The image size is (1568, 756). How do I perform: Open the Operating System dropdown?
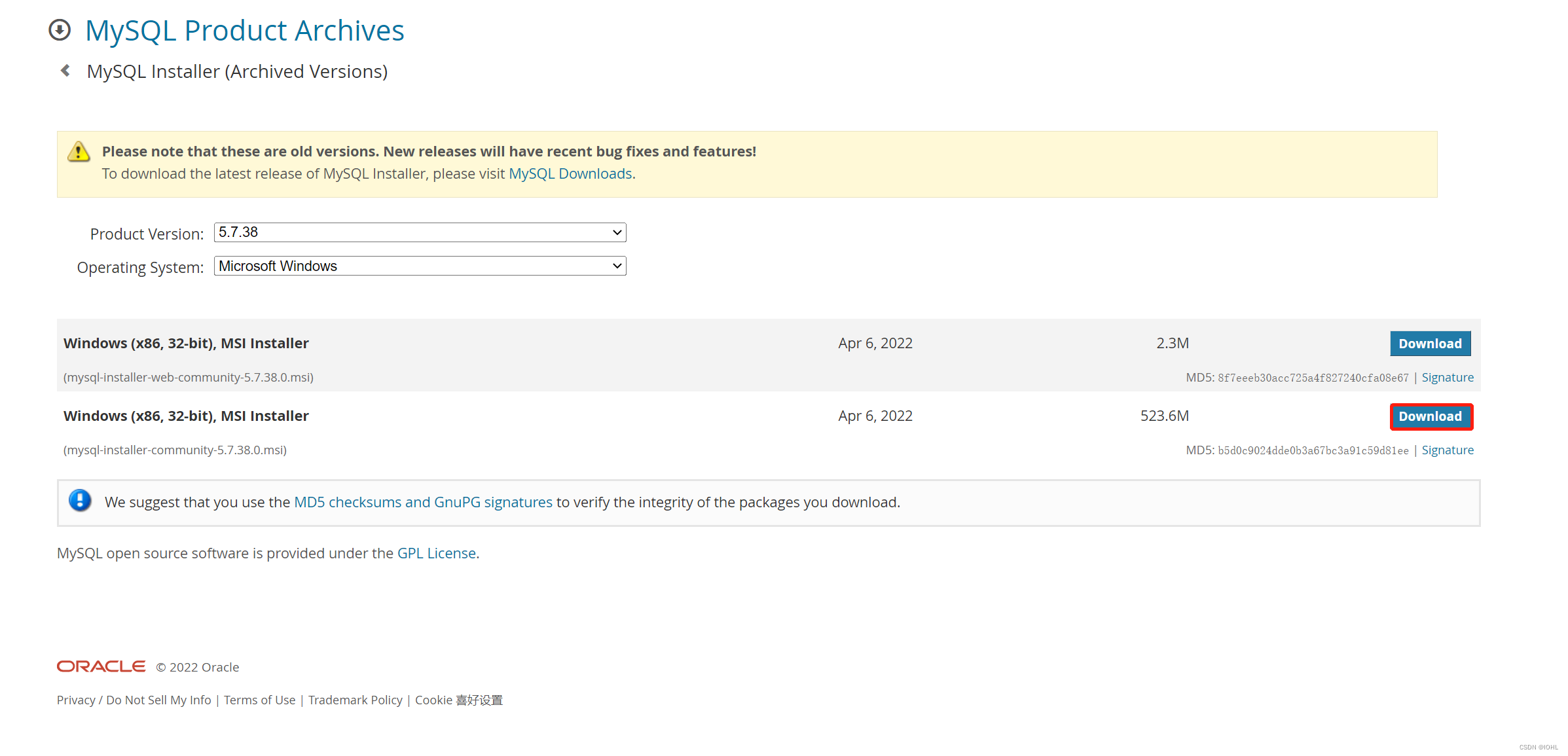420,266
